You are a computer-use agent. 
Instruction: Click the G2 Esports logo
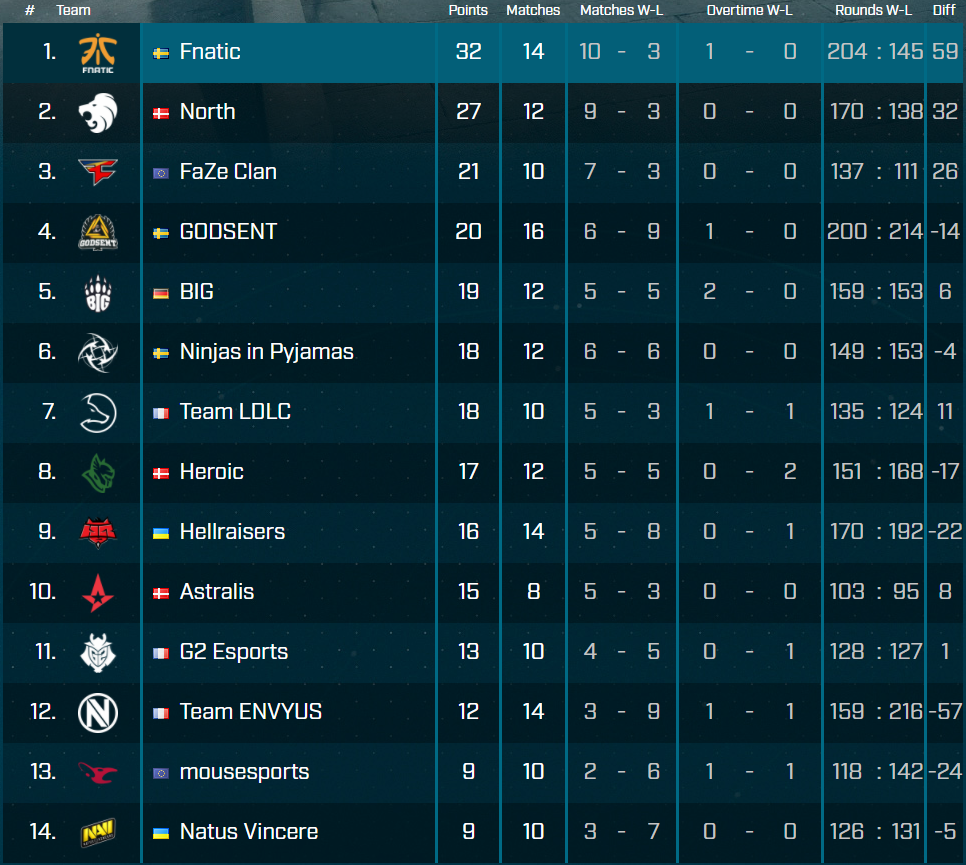point(98,652)
